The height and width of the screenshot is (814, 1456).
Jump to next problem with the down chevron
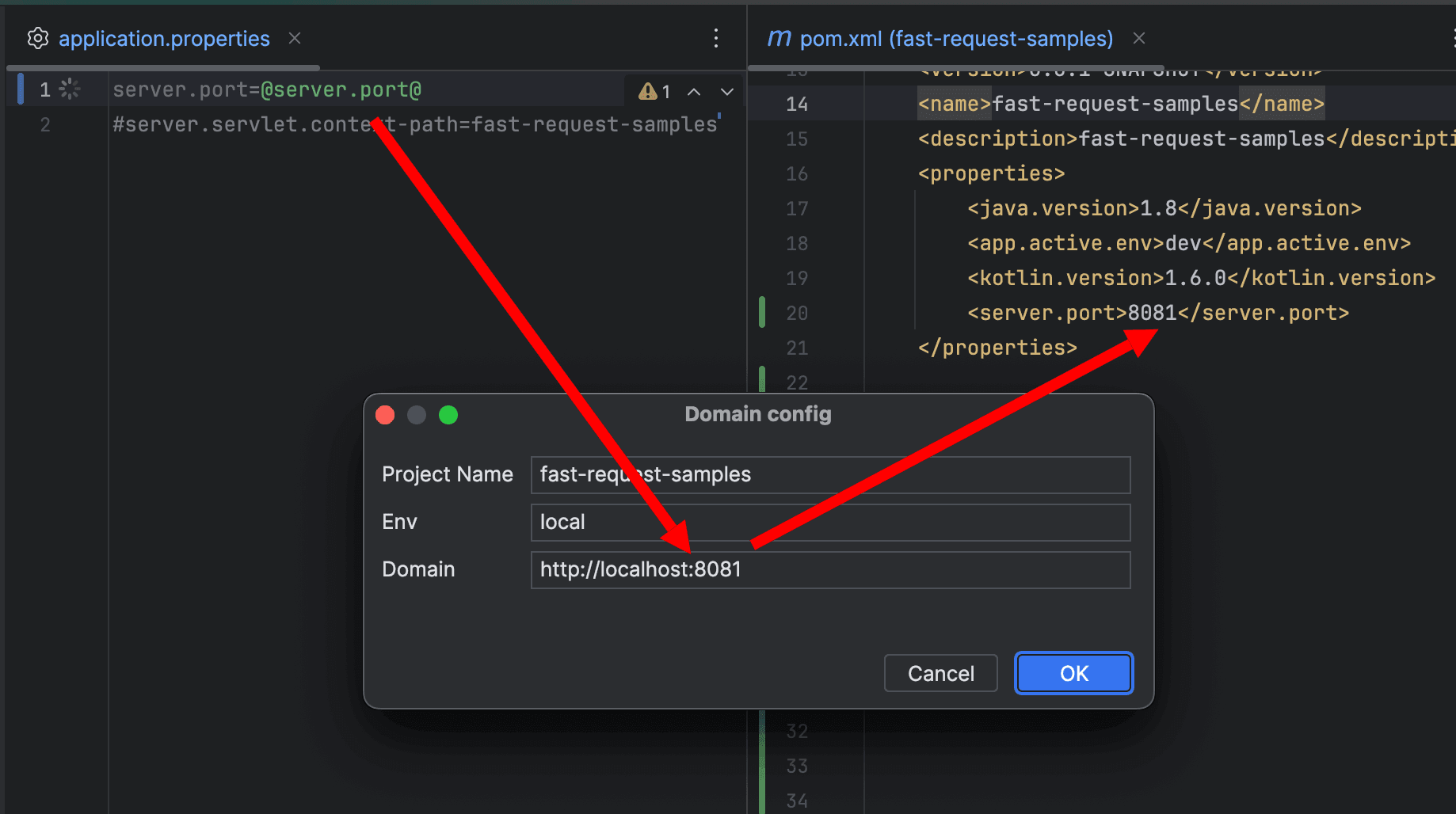(726, 92)
